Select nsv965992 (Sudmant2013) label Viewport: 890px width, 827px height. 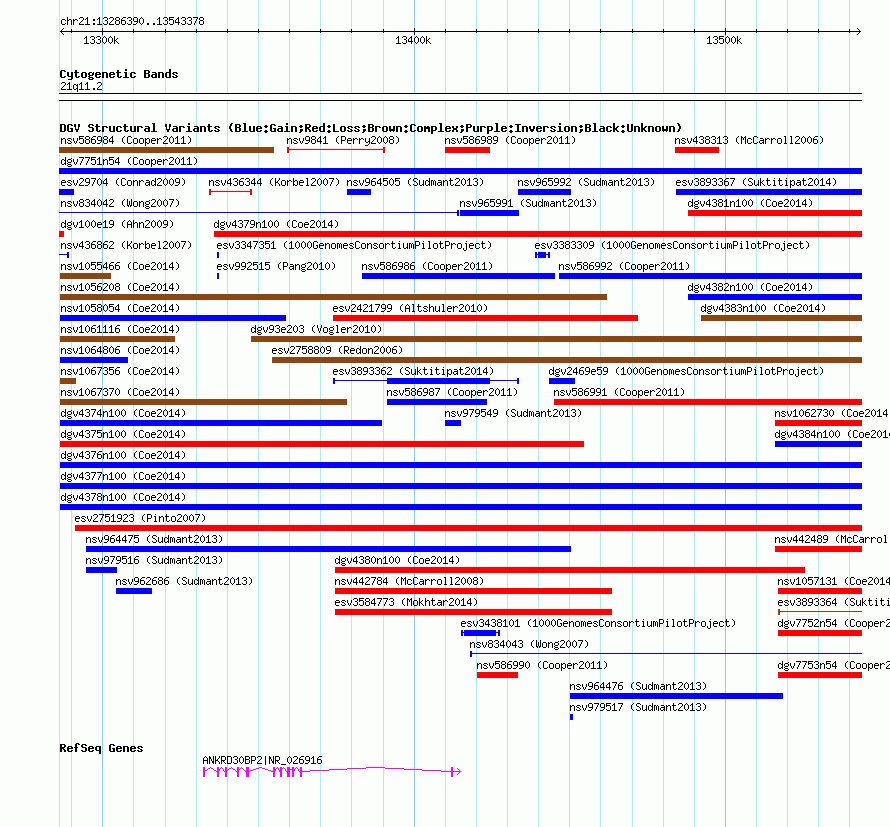(x=586, y=182)
